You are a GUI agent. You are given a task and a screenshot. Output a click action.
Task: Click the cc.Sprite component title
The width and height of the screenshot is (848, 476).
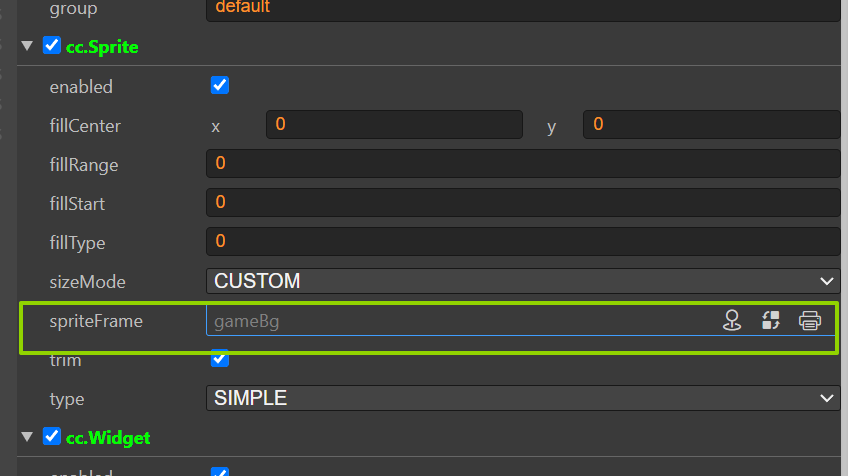pos(102,47)
